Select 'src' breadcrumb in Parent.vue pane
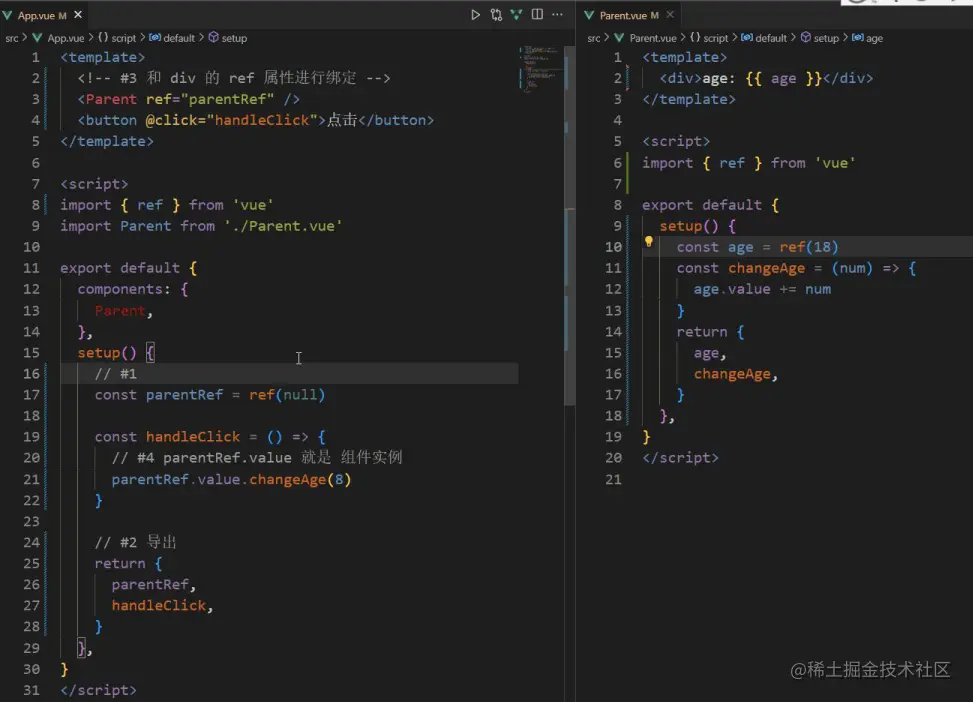973x702 pixels. 594,38
